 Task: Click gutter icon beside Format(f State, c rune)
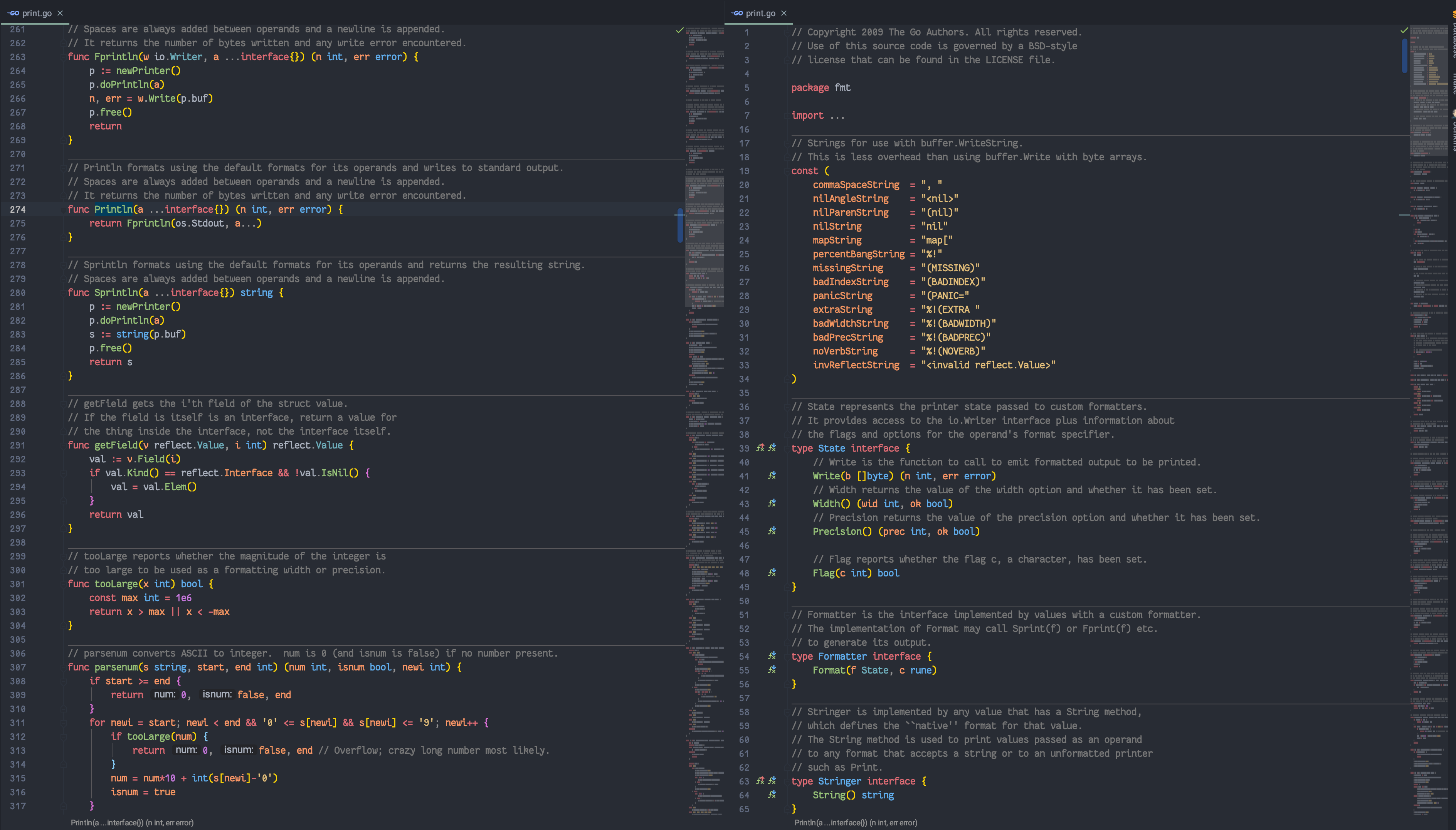(x=772, y=670)
